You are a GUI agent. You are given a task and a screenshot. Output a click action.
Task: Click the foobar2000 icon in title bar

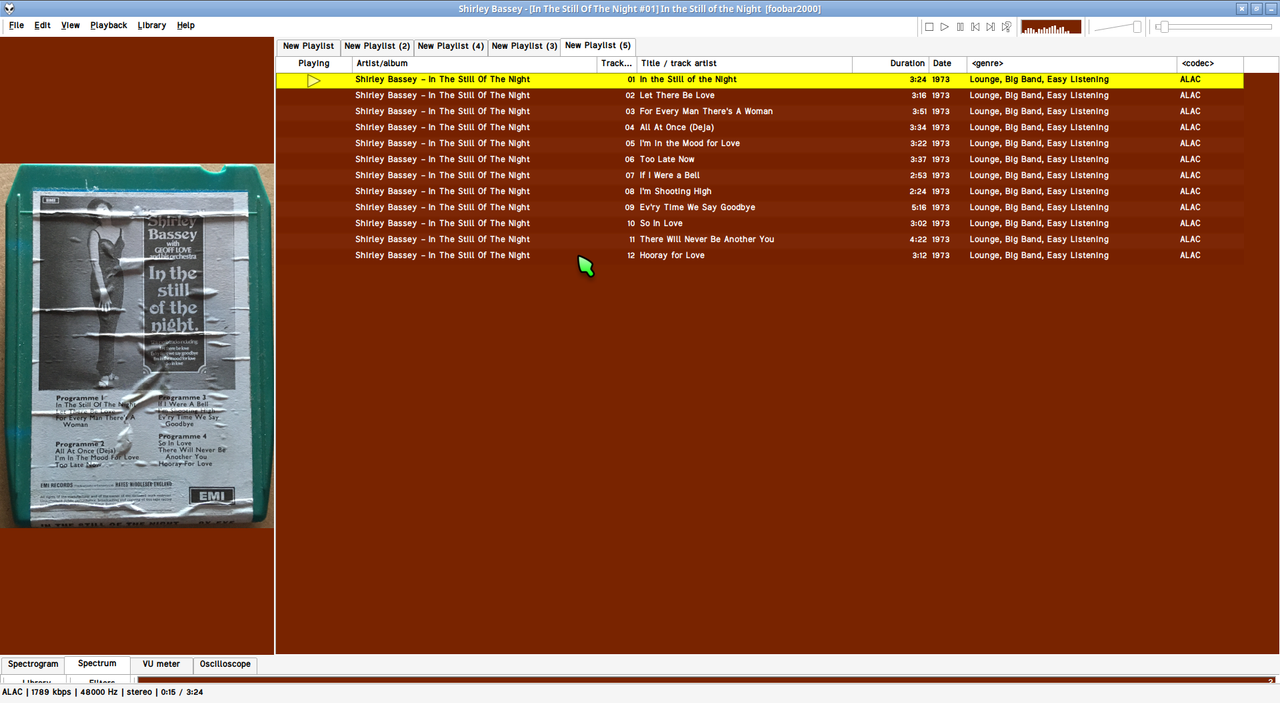click(8, 8)
